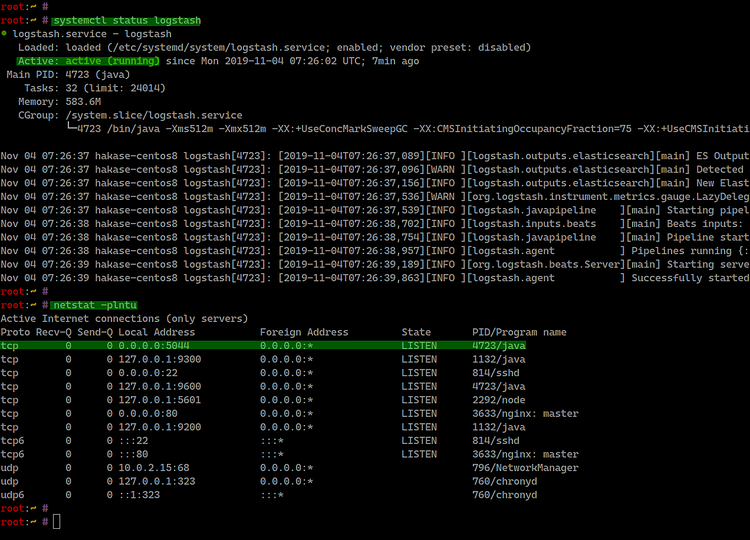
Task: Click the ':::80' tcp6 local address
Action: 133,454
